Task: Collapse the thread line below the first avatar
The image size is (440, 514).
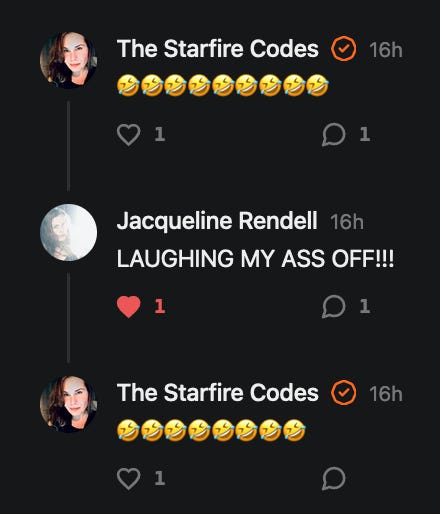Action: 68,146
